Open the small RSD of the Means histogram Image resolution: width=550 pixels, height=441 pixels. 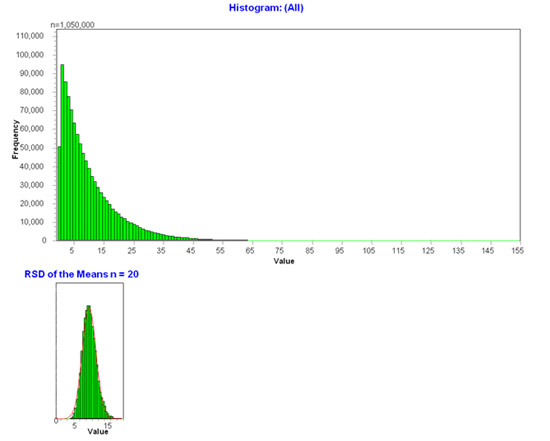click(x=90, y=351)
